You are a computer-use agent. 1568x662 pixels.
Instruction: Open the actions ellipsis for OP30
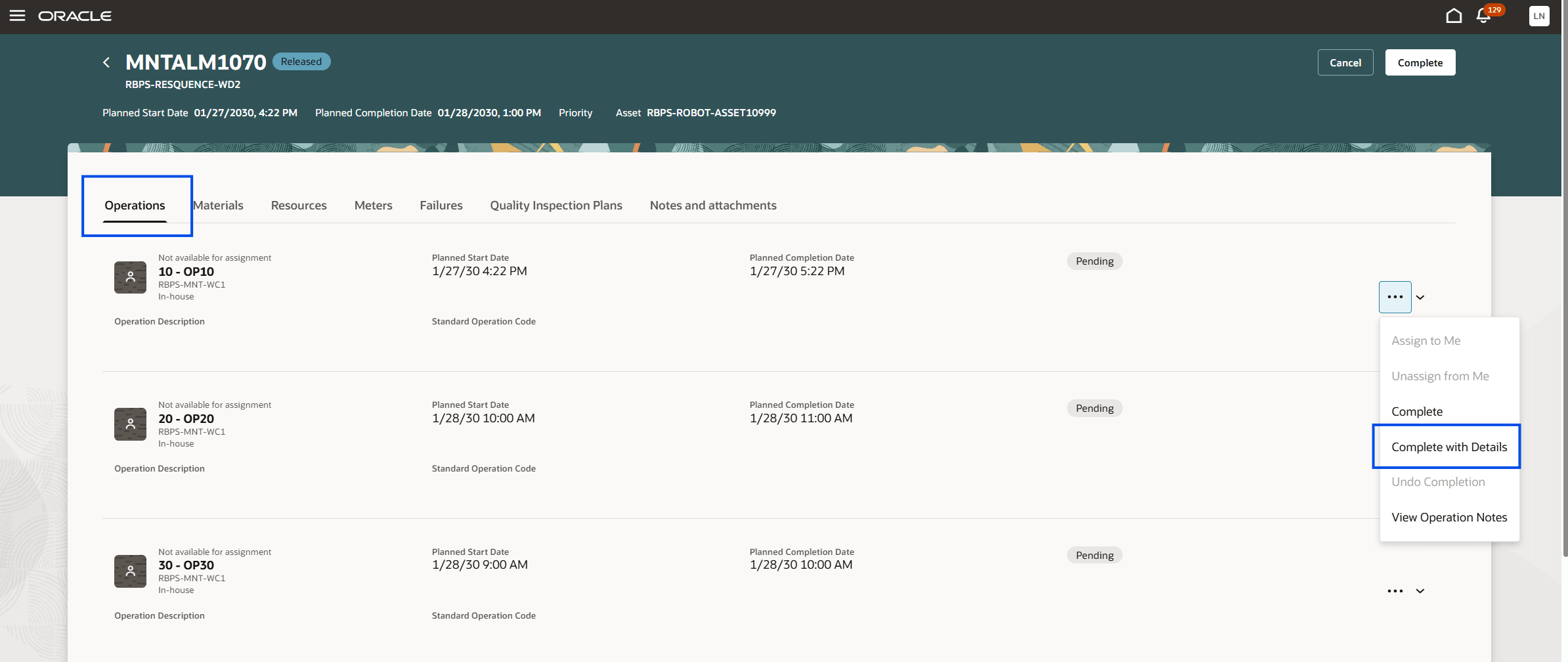click(x=1395, y=591)
